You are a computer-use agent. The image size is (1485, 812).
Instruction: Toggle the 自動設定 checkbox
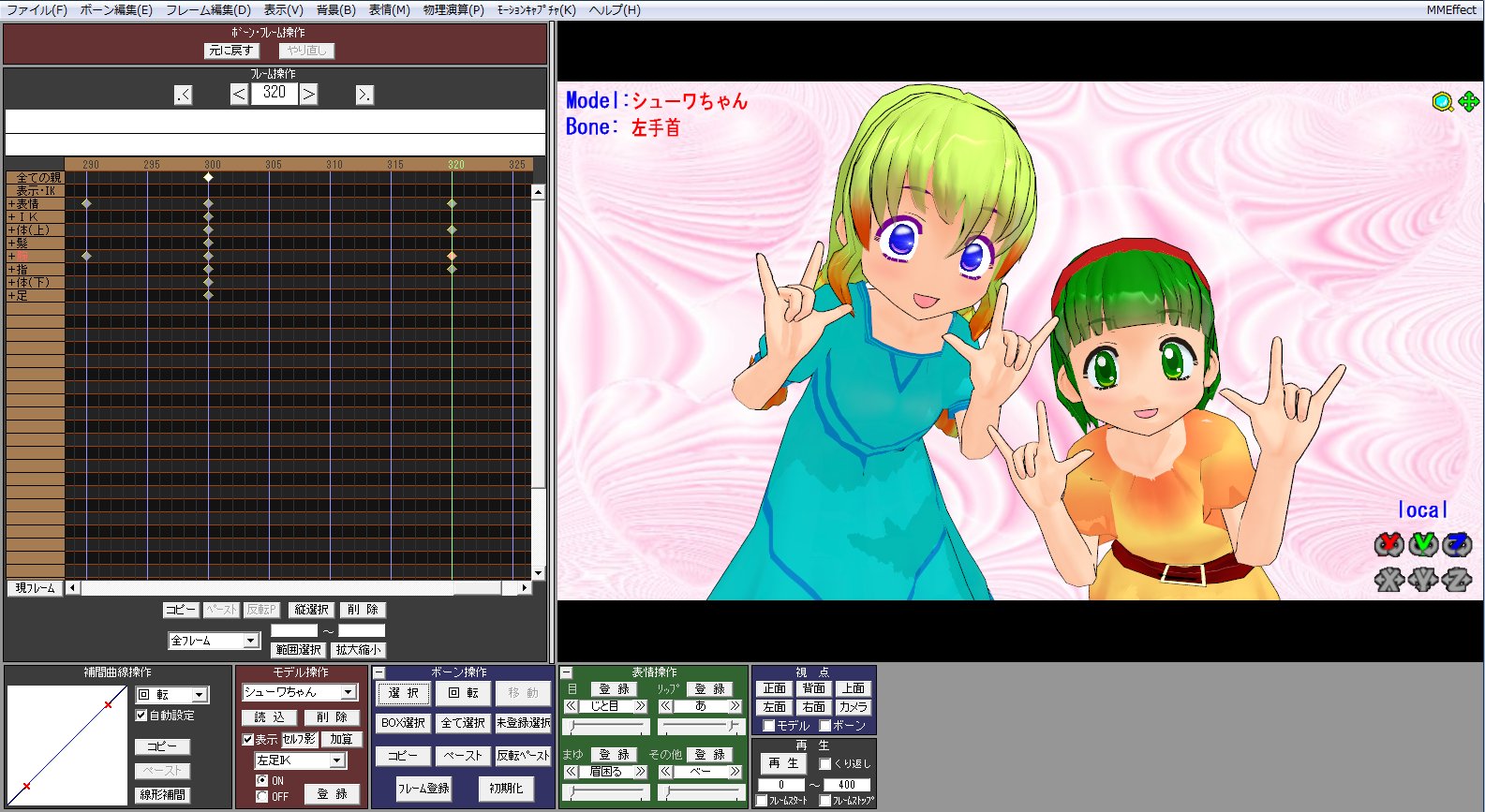point(141,716)
